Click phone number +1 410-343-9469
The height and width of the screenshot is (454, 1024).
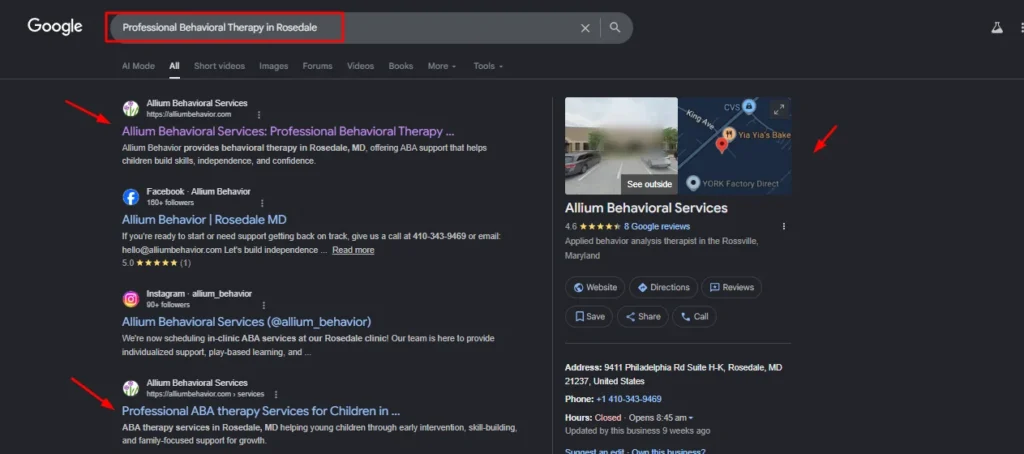click(629, 399)
